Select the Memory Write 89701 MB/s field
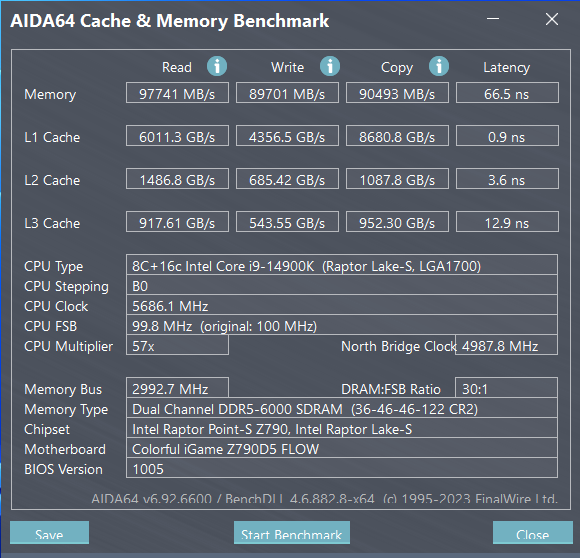This screenshot has width=580, height=558. click(x=287, y=93)
